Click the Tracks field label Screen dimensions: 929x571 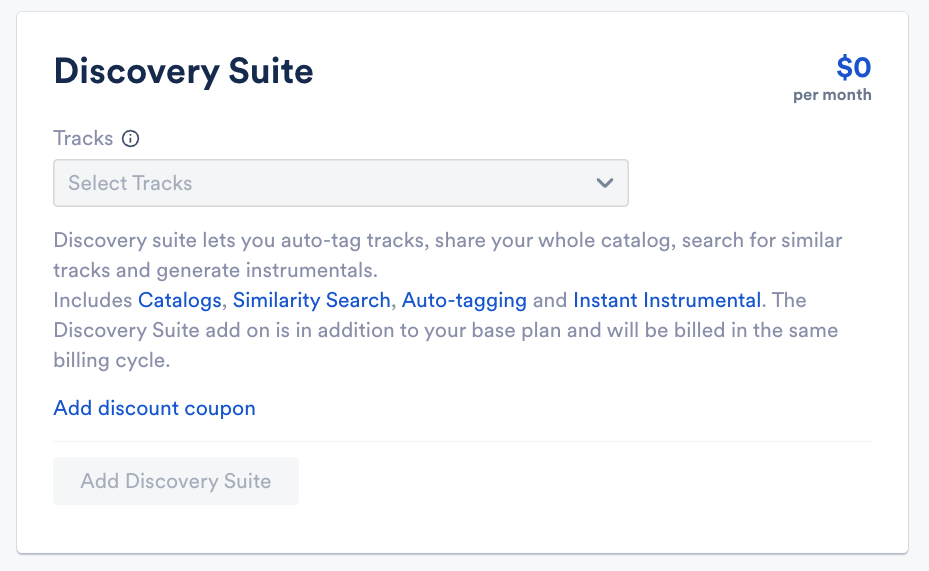[83, 139]
